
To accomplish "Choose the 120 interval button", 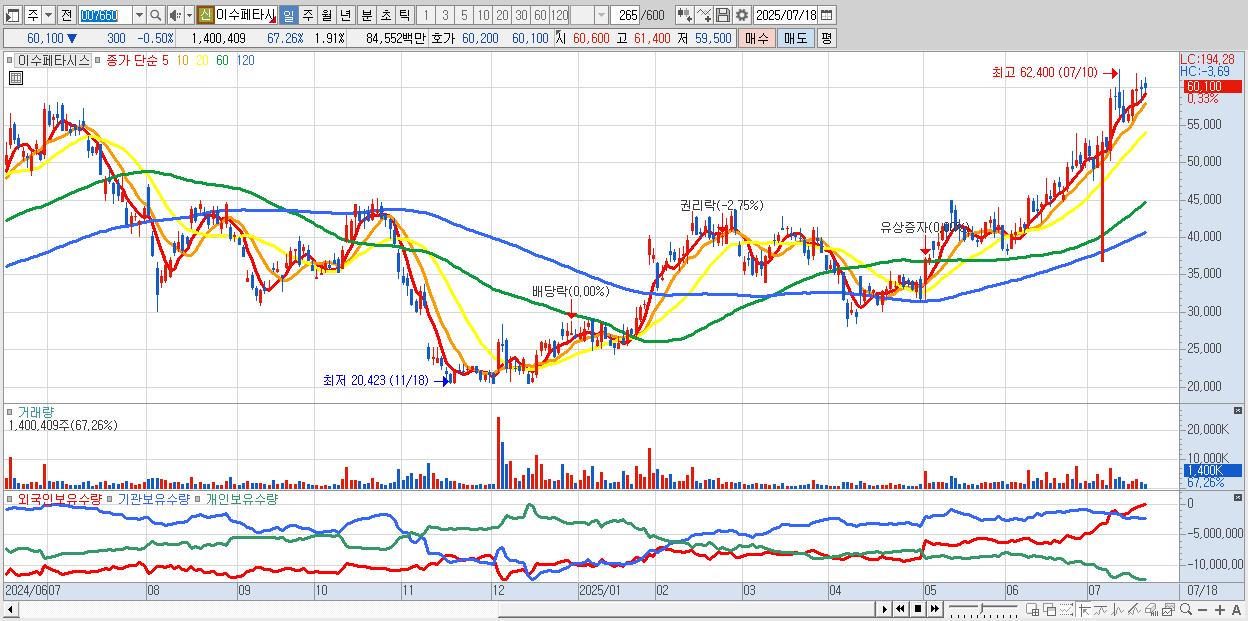I will (559, 15).
